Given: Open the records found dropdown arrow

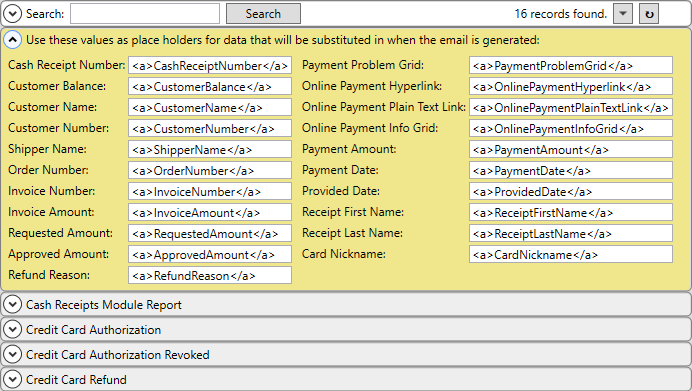Looking at the screenshot, I should (x=623, y=14).
